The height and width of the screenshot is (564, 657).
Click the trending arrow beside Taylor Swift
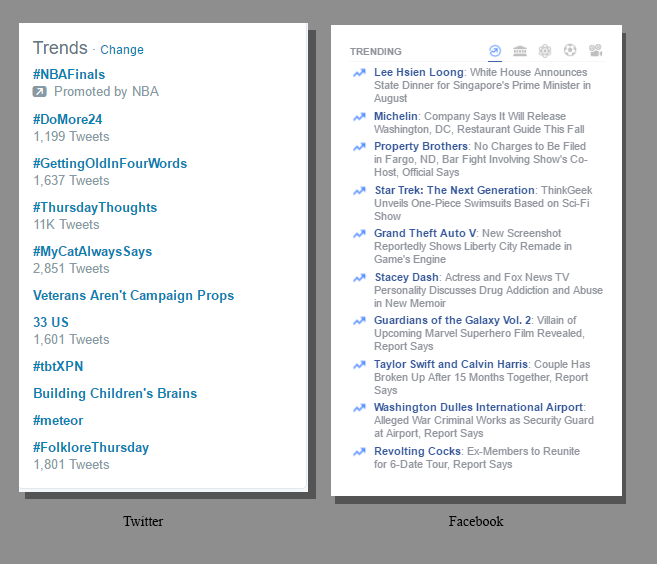[359, 365]
